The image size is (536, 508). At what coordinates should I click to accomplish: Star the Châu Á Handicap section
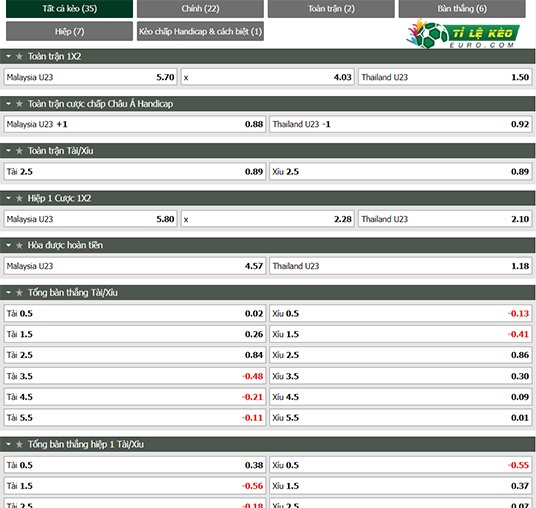pos(19,104)
